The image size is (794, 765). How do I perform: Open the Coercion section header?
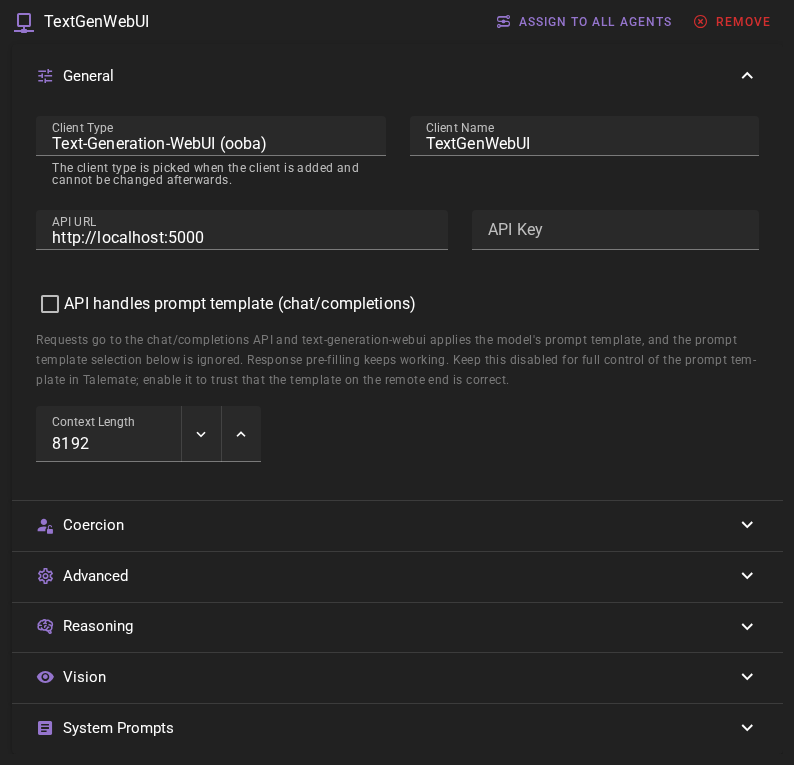click(x=397, y=526)
